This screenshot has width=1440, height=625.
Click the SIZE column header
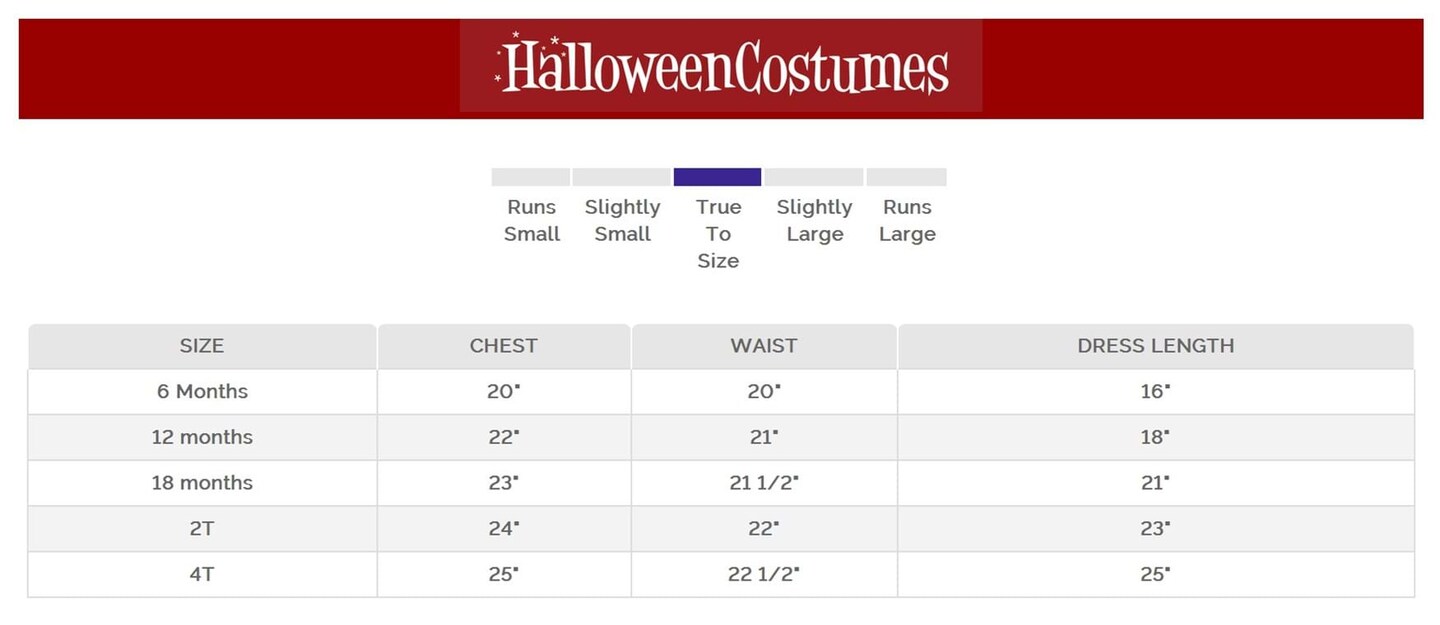tap(202, 346)
